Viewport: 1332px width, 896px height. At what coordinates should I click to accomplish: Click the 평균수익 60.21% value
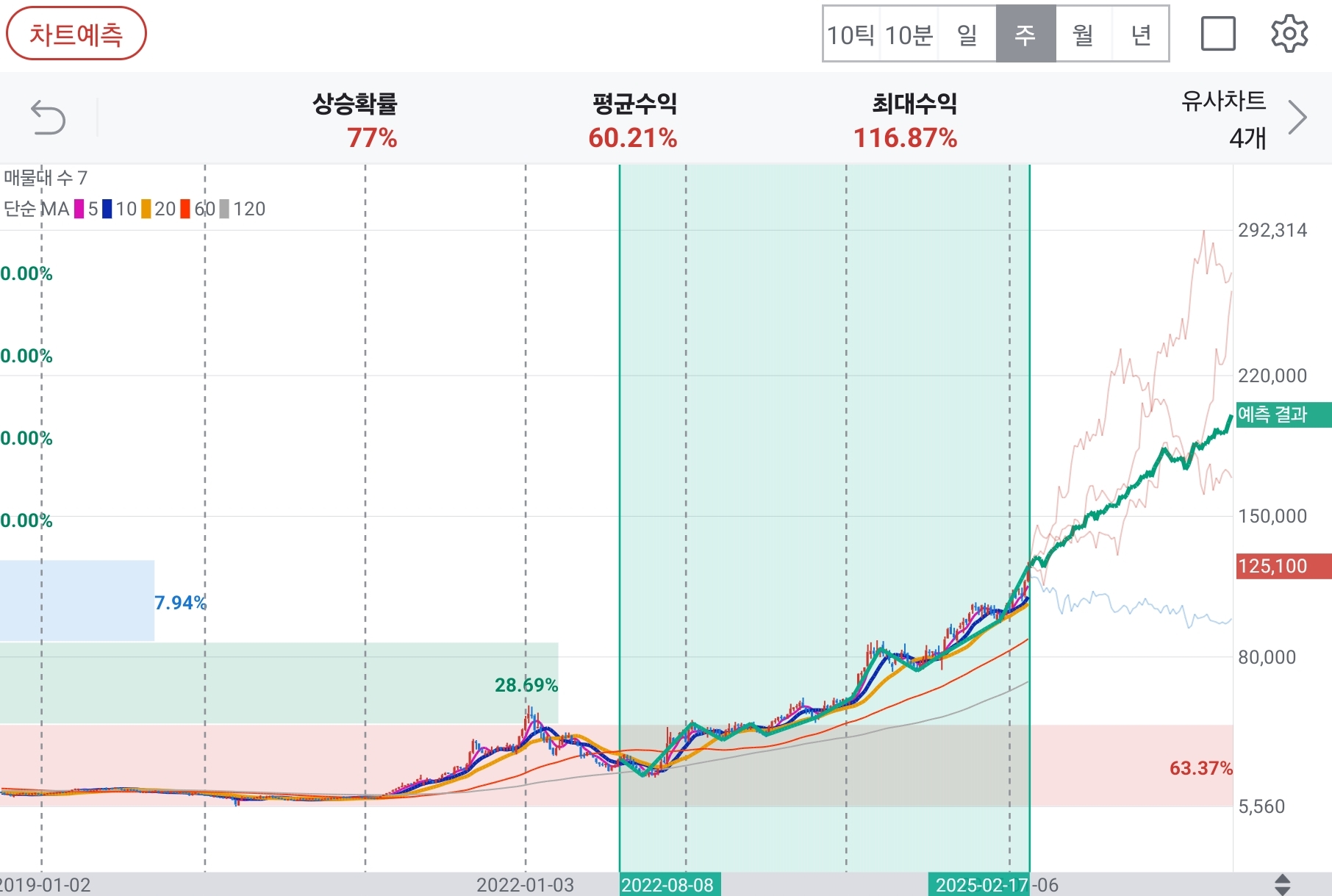(x=633, y=138)
